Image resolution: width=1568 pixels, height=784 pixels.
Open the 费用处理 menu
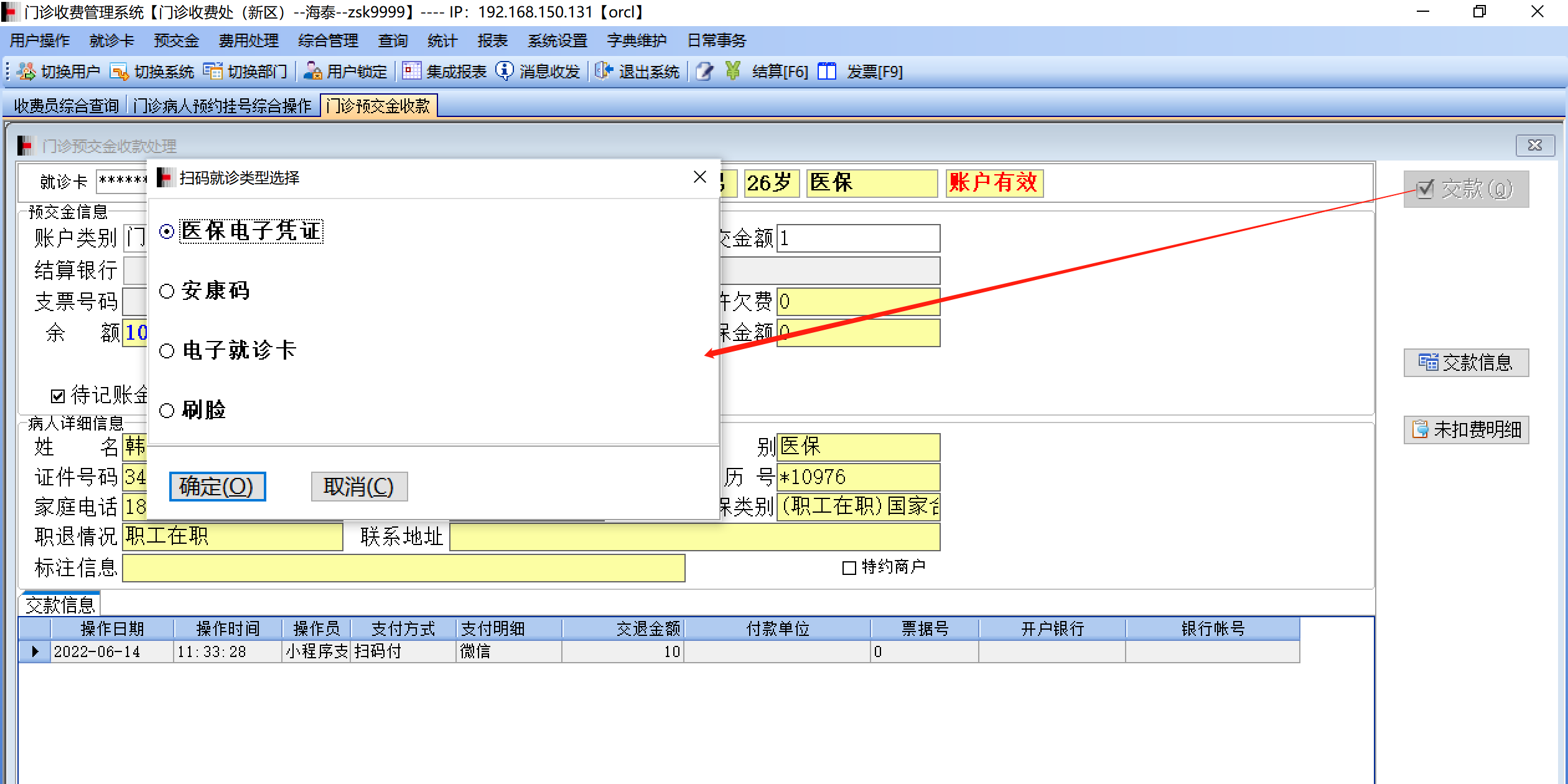point(248,40)
